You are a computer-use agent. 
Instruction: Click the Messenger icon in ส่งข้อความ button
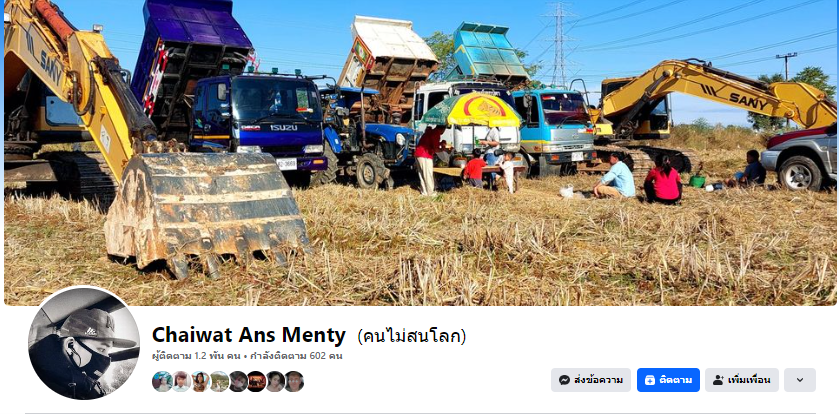564,380
